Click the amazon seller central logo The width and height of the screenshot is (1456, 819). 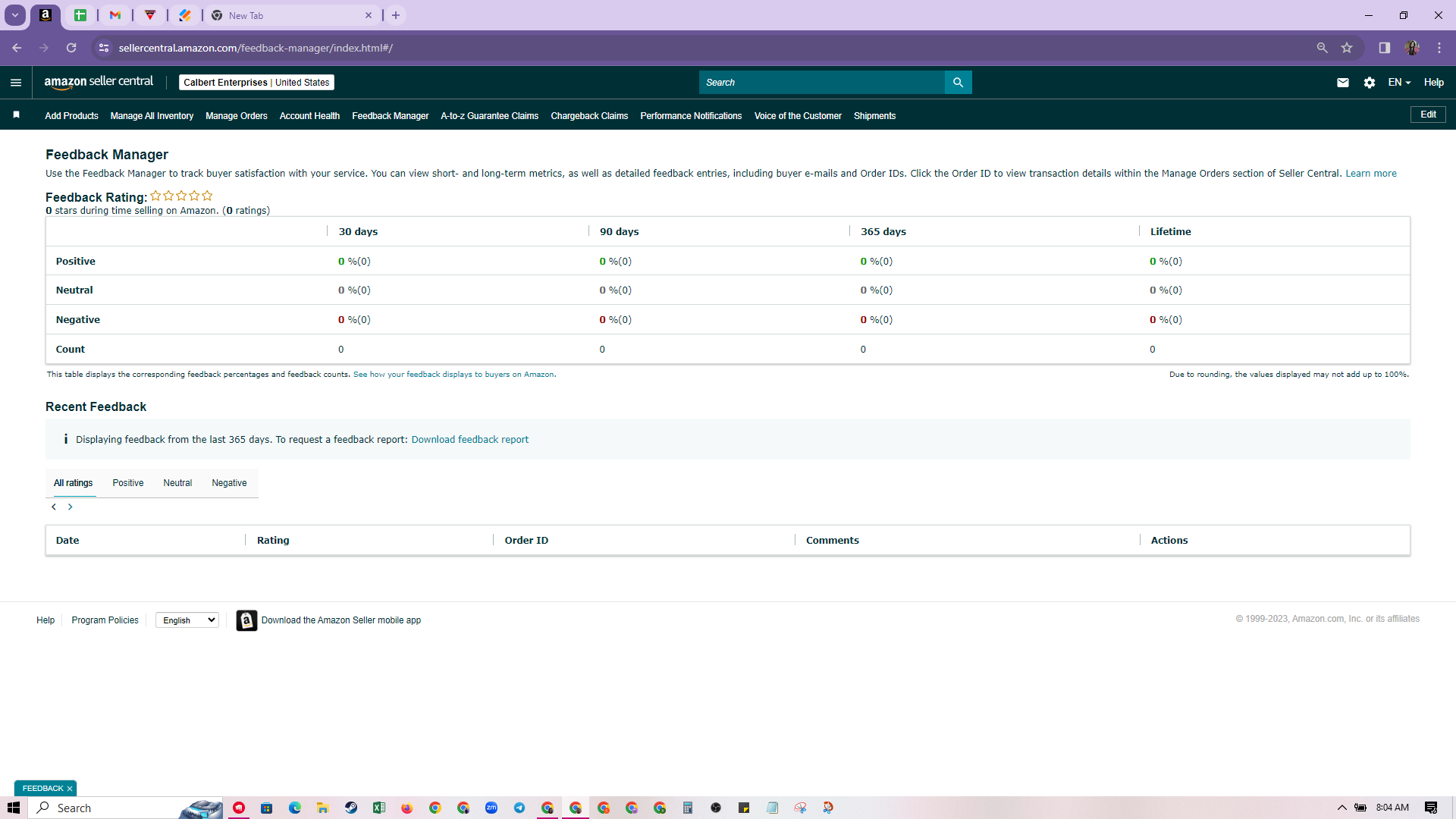pos(99,82)
